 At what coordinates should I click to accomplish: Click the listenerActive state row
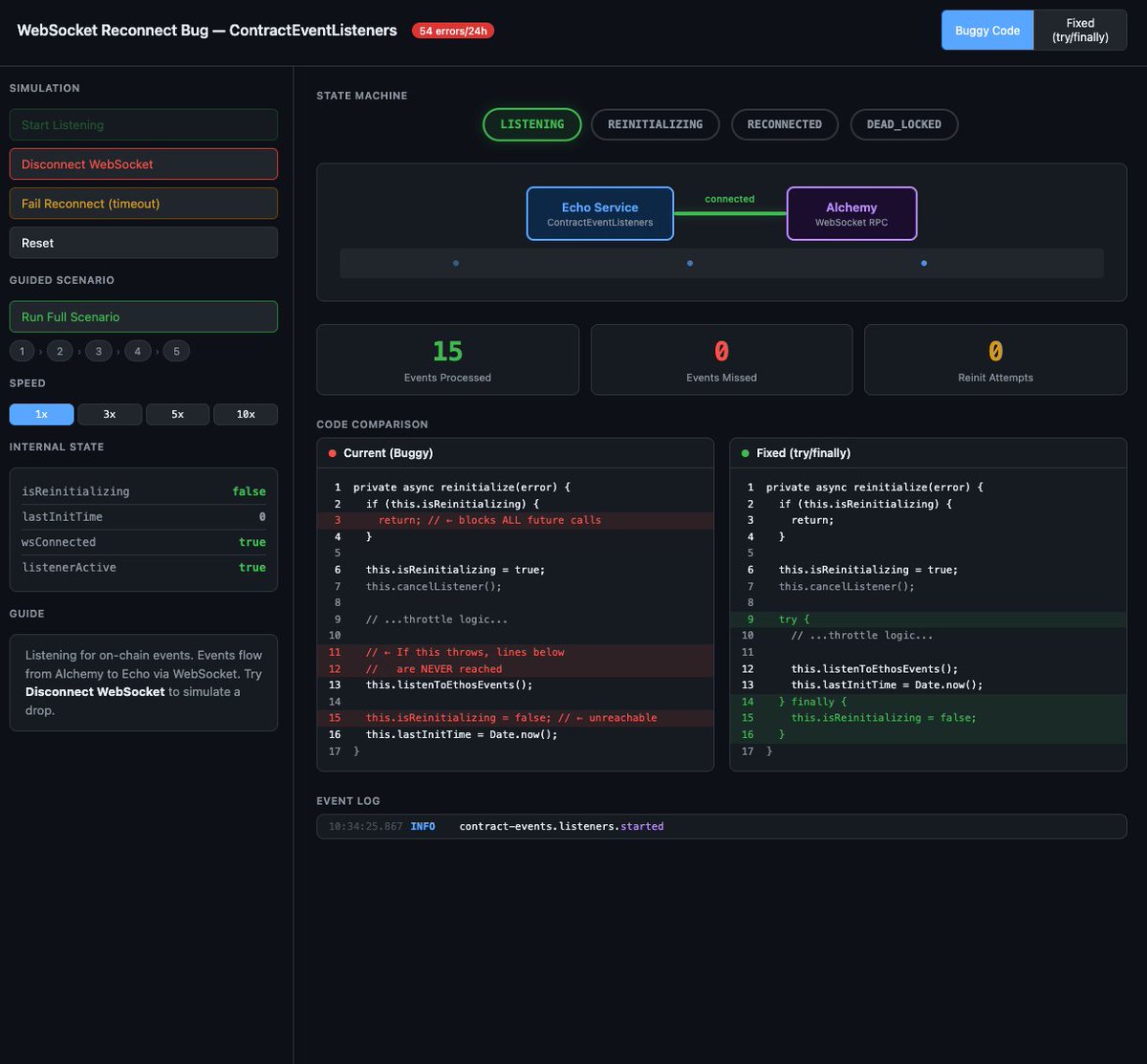pos(143,568)
